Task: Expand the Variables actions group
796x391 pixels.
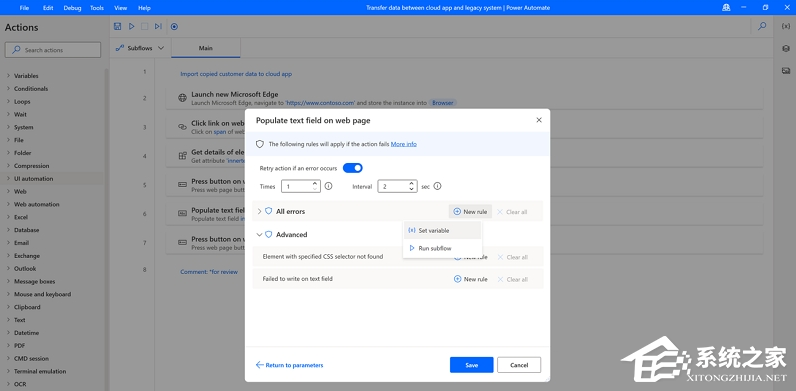Action: coord(8,76)
